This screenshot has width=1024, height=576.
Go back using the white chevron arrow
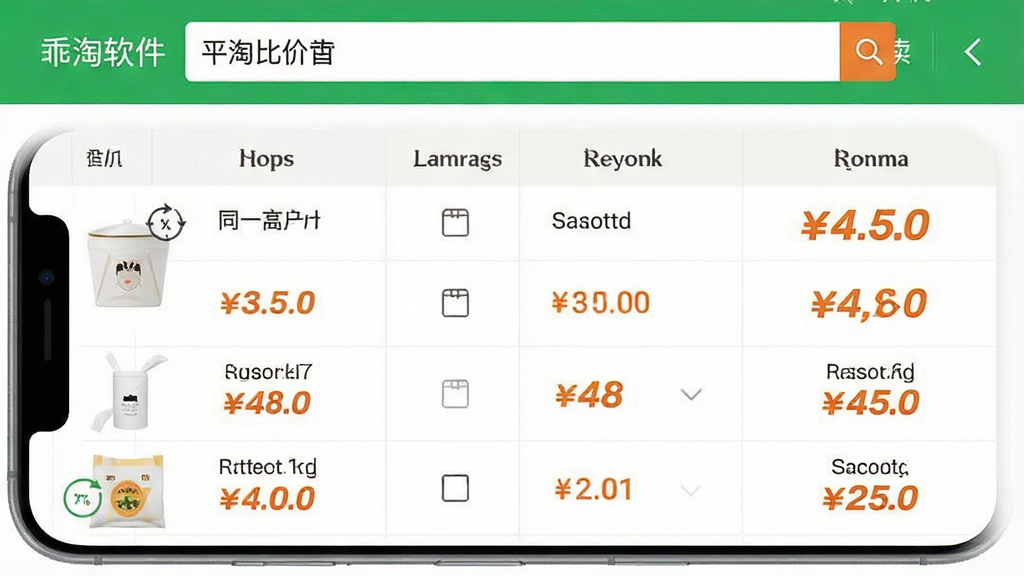pyautogui.click(x=972, y=52)
